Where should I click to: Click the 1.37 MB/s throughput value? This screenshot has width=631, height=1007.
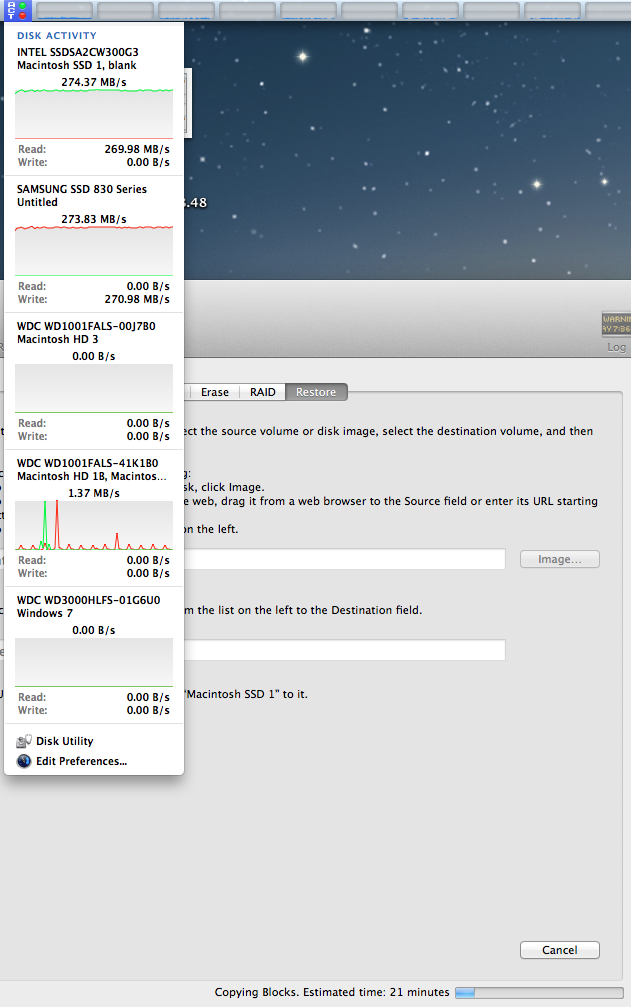(x=94, y=493)
